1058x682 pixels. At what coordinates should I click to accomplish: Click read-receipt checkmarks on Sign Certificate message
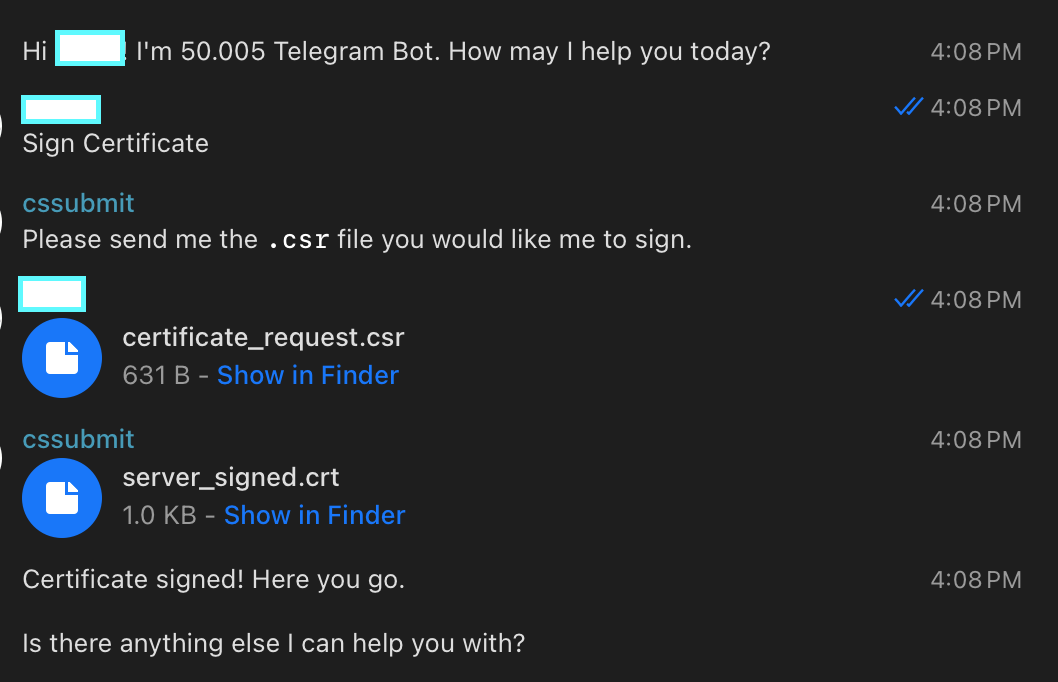[908, 107]
